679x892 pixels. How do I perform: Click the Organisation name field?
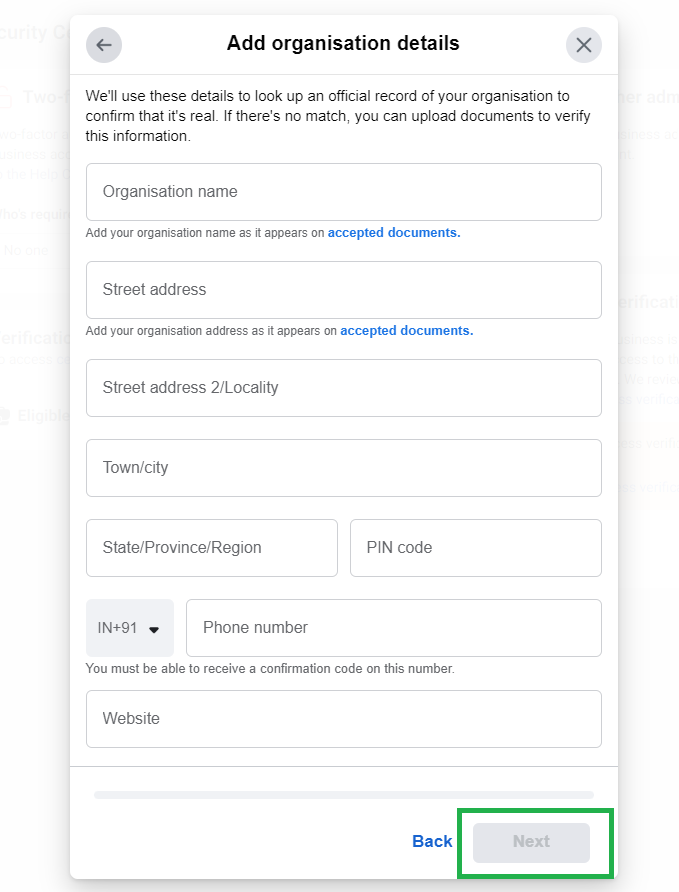click(343, 192)
